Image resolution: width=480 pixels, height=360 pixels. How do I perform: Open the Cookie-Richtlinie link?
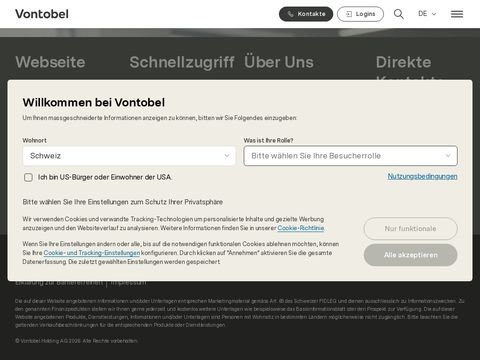(x=301, y=228)
